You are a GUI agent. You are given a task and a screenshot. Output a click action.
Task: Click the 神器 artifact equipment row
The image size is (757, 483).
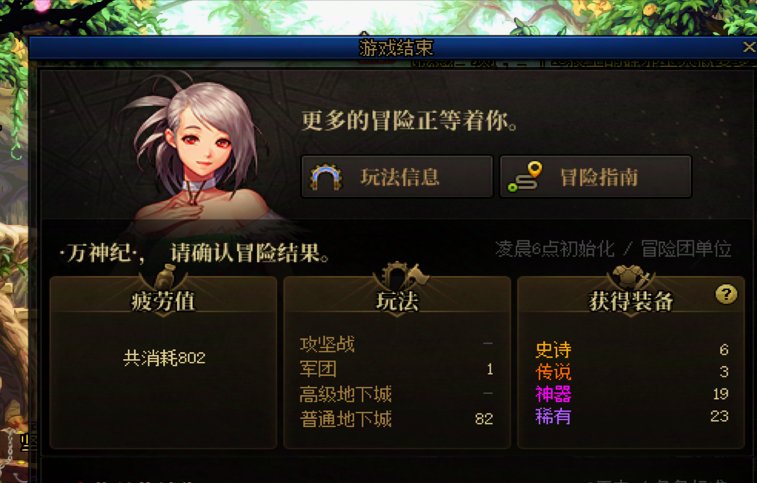coord(631,394)
